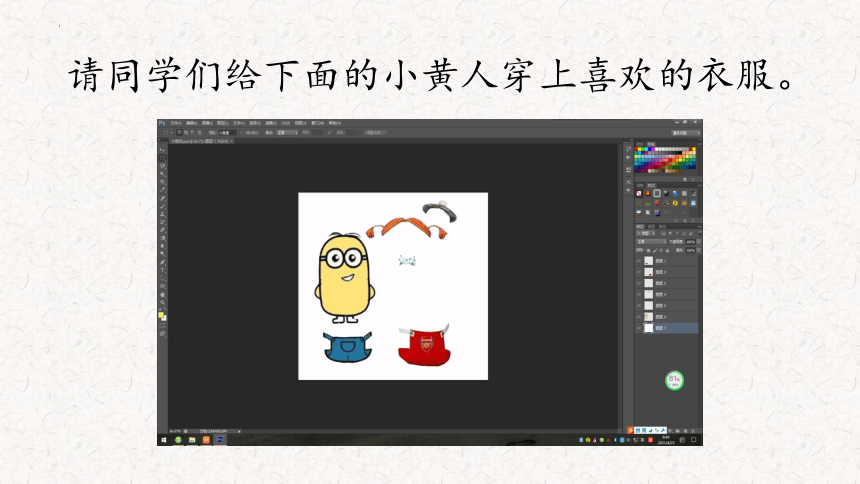Hide 图层 1 with its eye icon
The width and height of the screenshot is (860, 484).
point(638,261)
